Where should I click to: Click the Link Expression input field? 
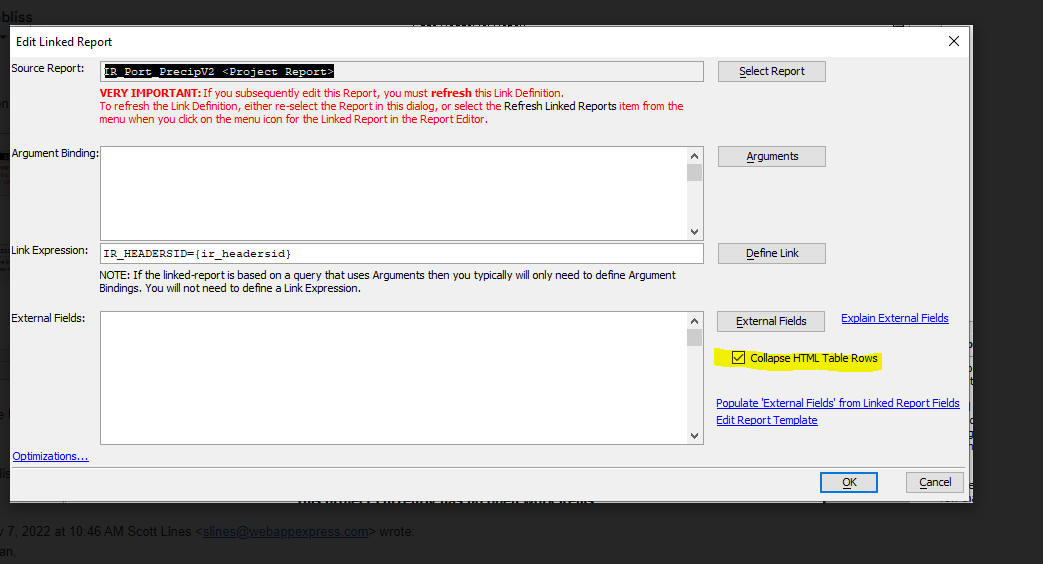point(402,253)
